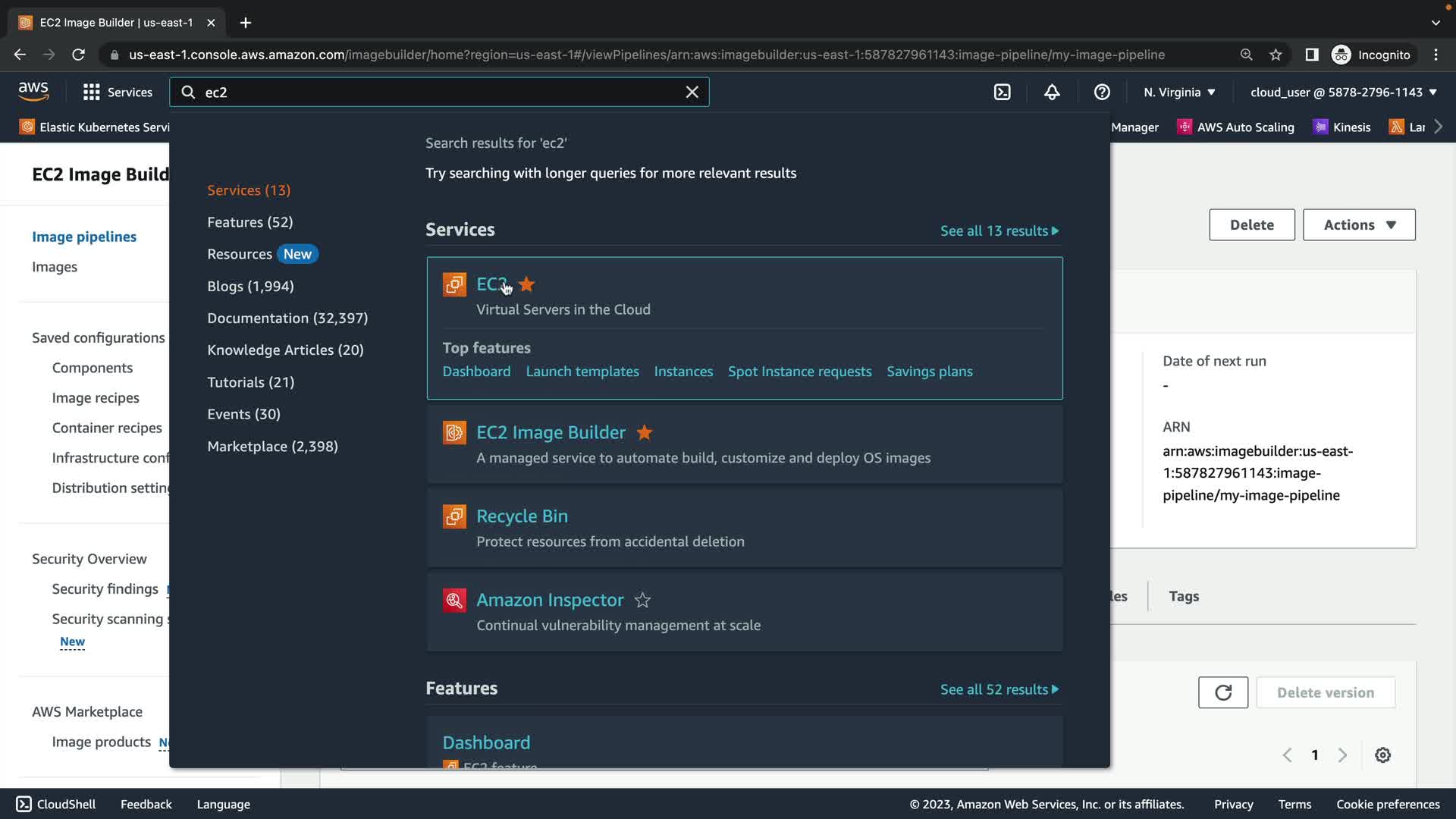Screen dimensions: 1456x819
Task: Open the notifications bell icon
Action: pos(1052,93)
